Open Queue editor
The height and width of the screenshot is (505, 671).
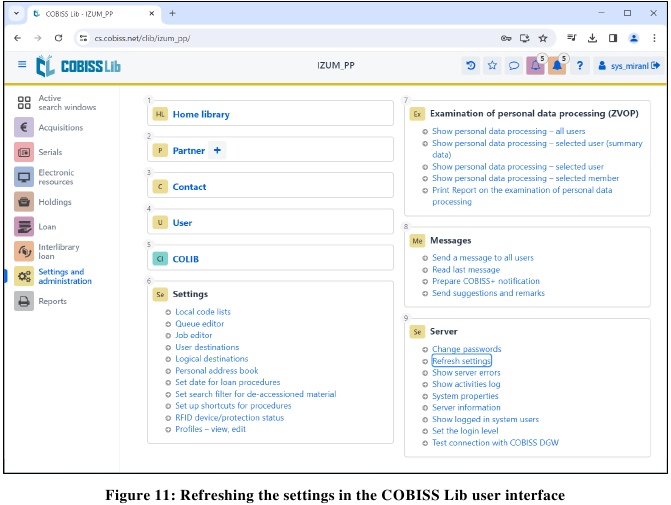tap(199, 324)
